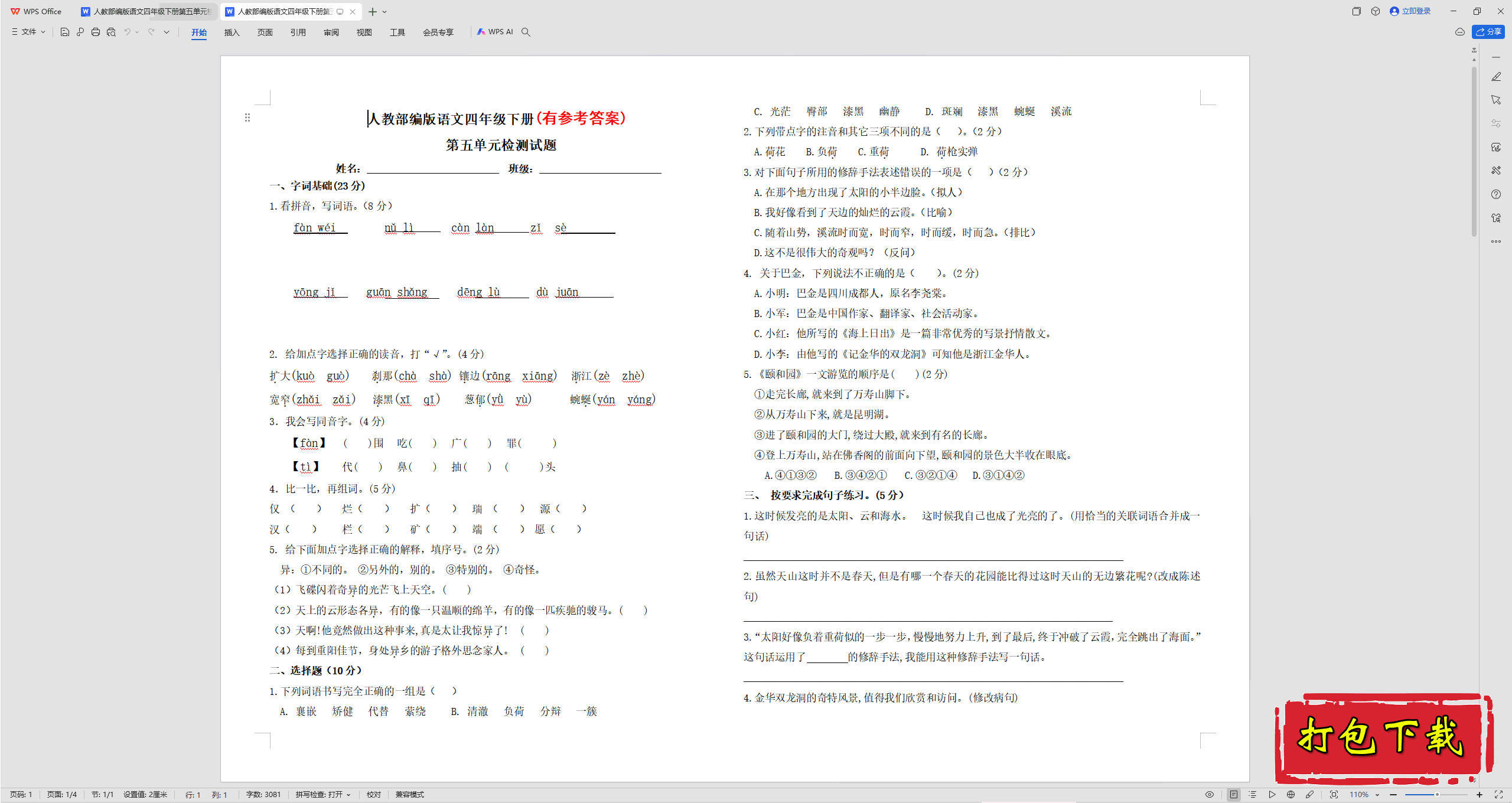Click the play slideshow icon in status bar

1272,795
